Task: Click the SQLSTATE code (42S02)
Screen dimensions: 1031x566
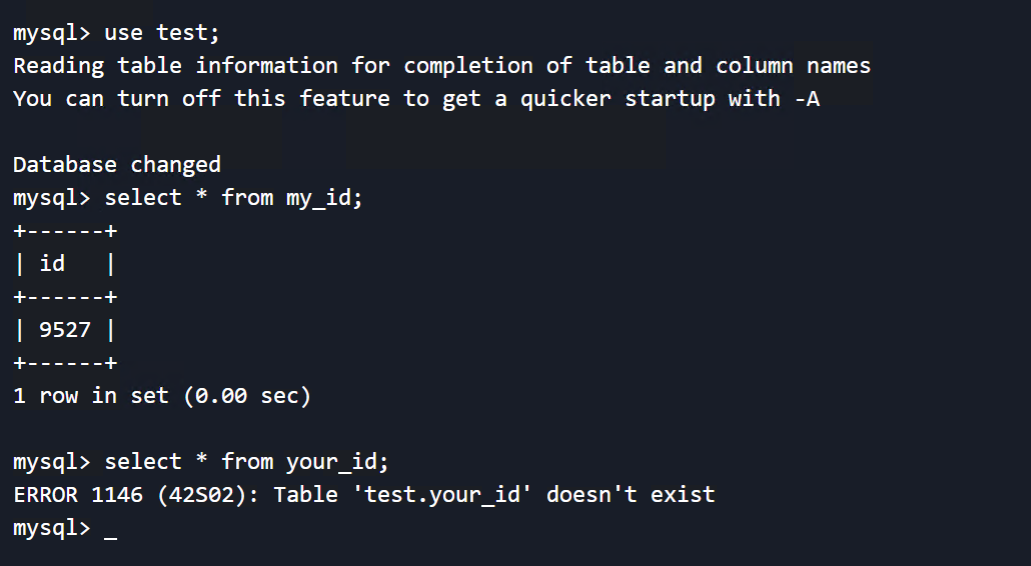Action: tap(208, 495)
